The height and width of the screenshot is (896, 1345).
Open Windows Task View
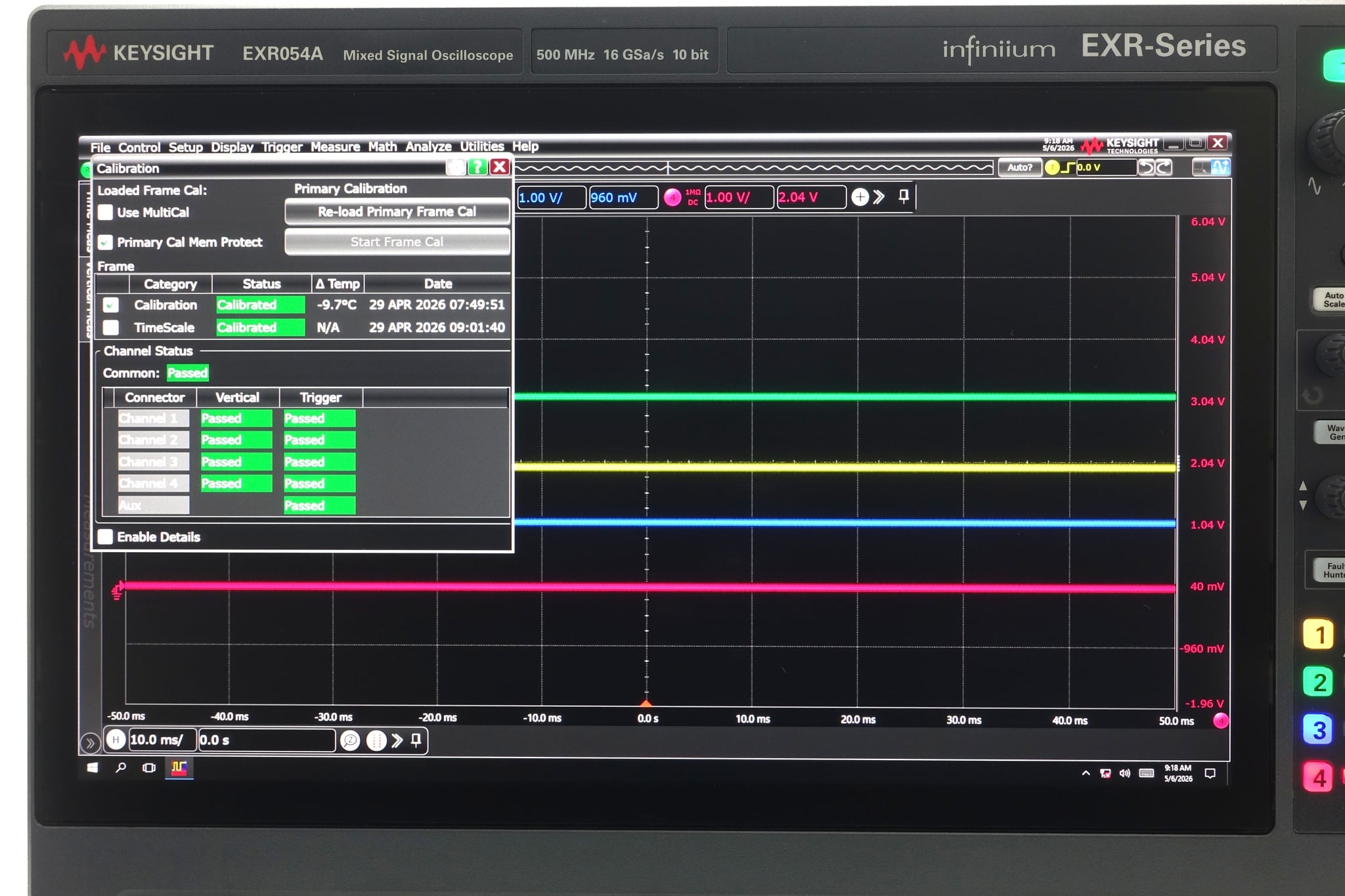[x=149, y=768]
